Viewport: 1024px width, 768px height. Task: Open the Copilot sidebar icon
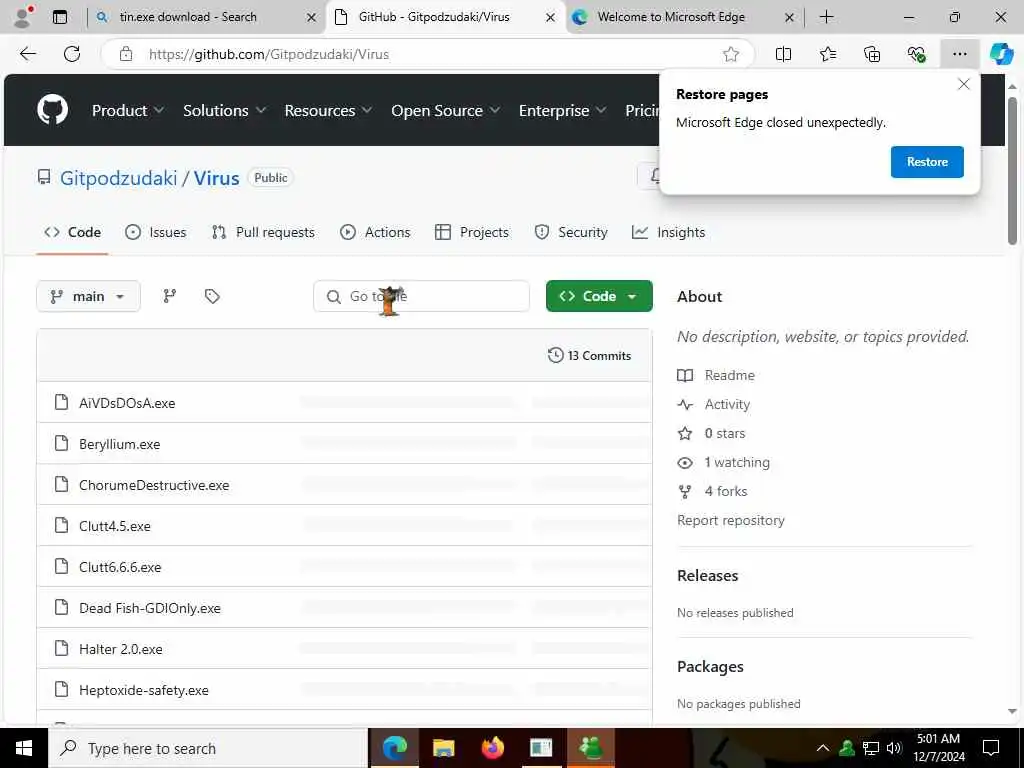coord(1001,54)
